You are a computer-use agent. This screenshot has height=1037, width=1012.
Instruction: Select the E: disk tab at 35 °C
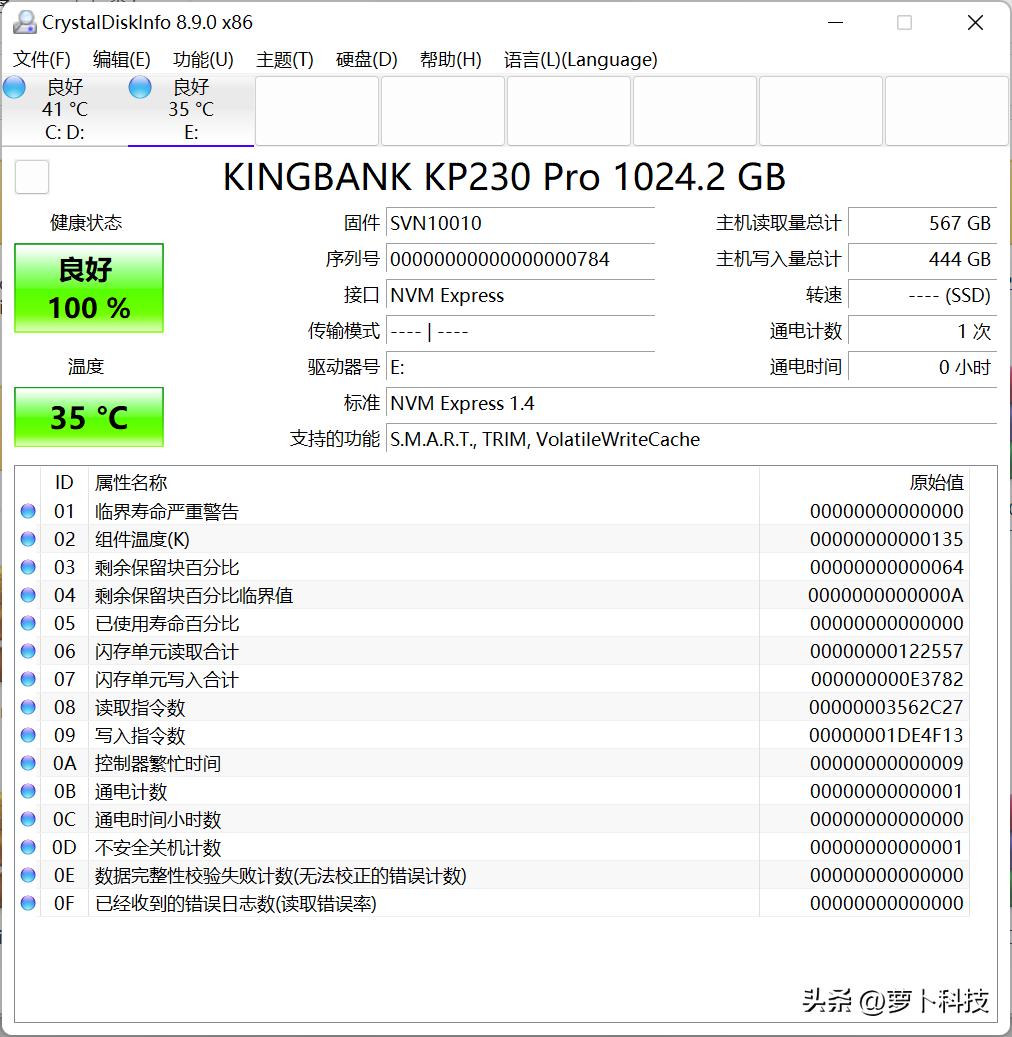[190, 110]
